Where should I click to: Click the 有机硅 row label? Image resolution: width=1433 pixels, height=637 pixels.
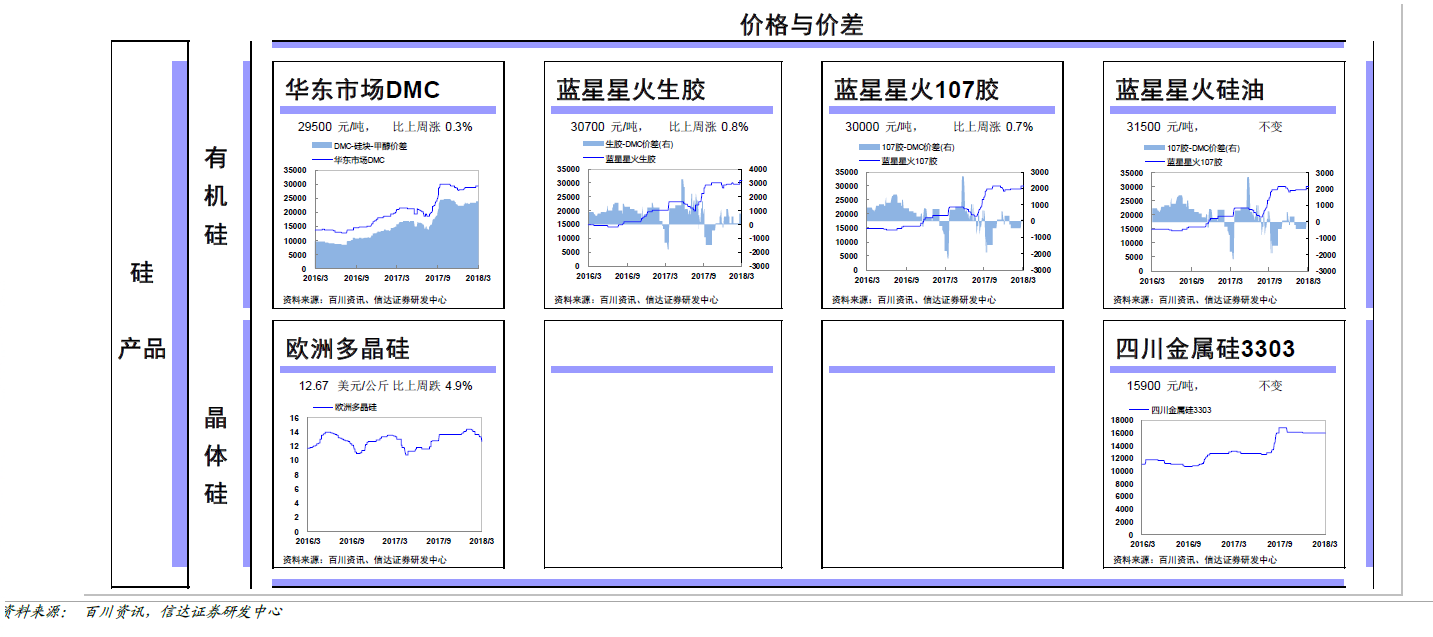pos(216,196)
